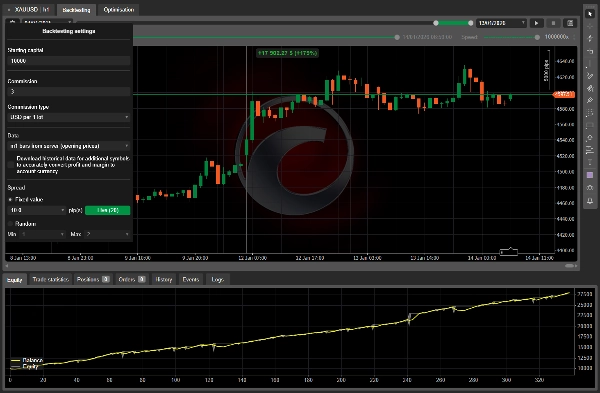600x393 pixels.
Task: Stop the backtest with stop button
Action: 553,23
